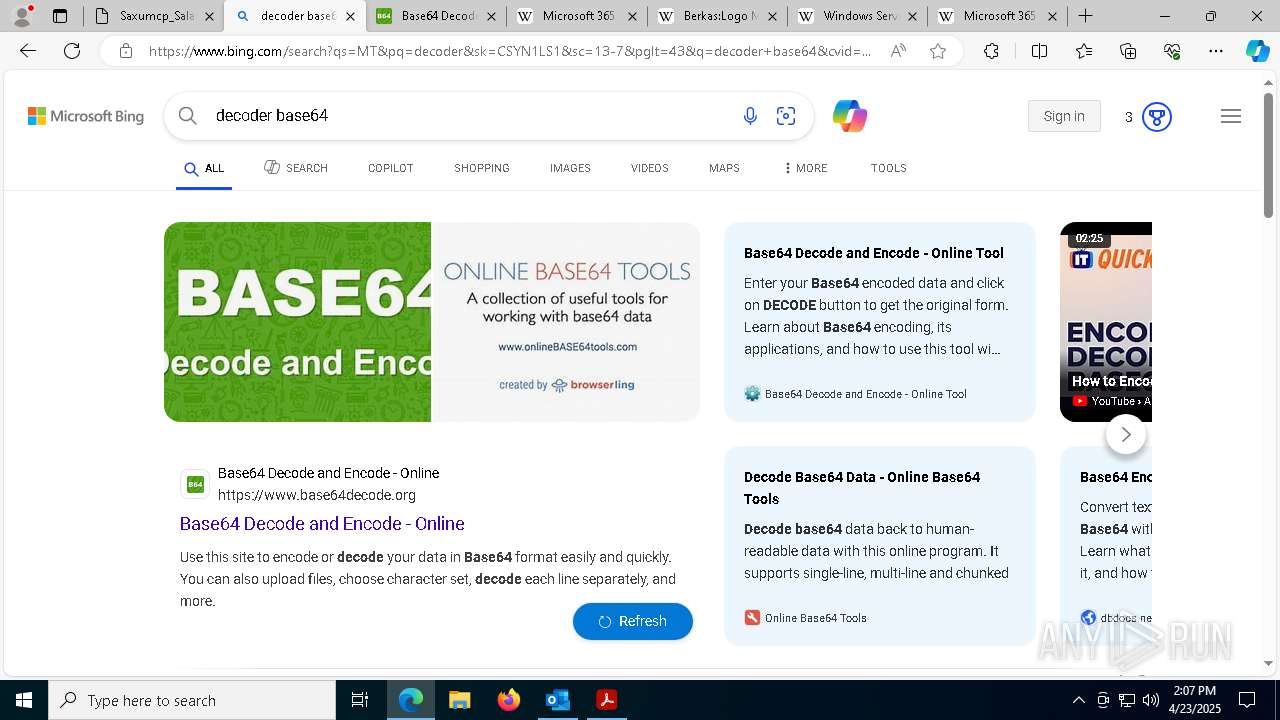Expand the MORE dropdown

[805, 168]
